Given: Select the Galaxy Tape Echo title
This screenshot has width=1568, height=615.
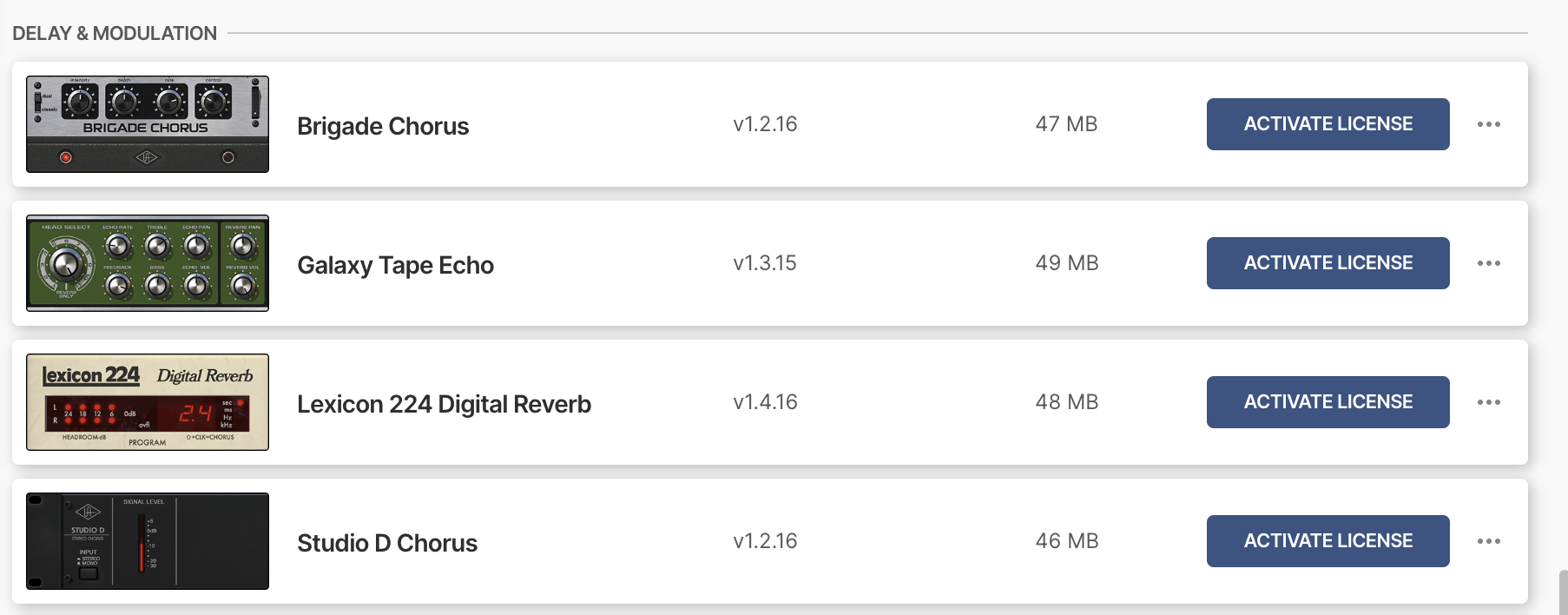Looking at the screenshot, I should [395, 265].
